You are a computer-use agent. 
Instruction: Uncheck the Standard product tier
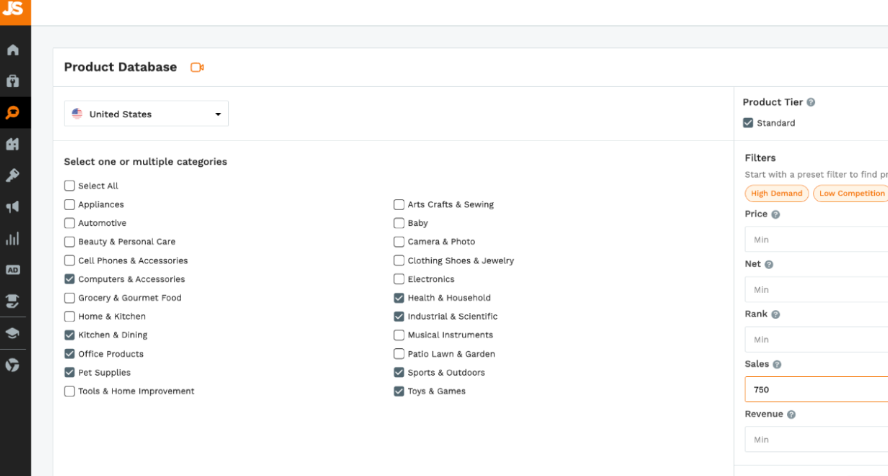point(748,123)
